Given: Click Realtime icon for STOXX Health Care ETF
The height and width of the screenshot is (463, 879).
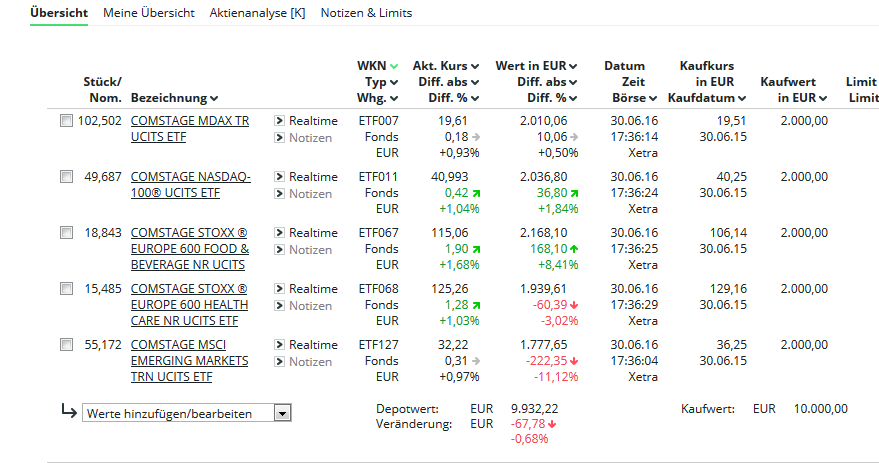Looking at the screenshot, I should pyautogui.click(x=280, y=289).
